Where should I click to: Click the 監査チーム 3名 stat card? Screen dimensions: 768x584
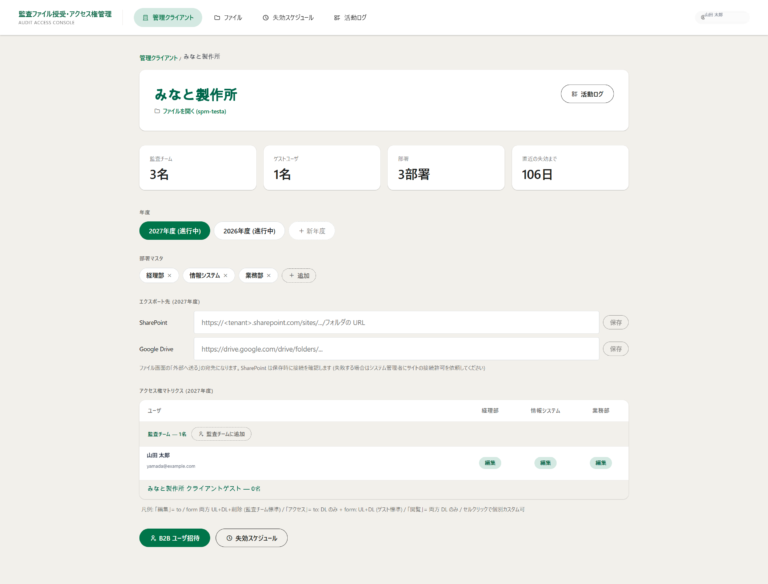[x=198, y=168]
